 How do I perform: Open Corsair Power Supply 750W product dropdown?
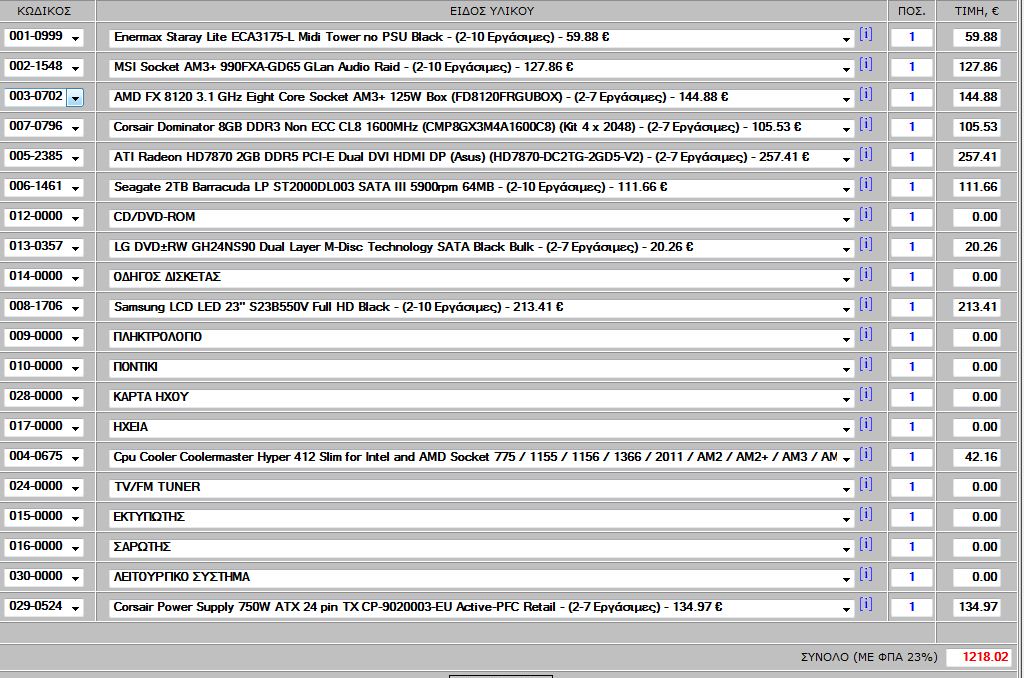(846, 609)
